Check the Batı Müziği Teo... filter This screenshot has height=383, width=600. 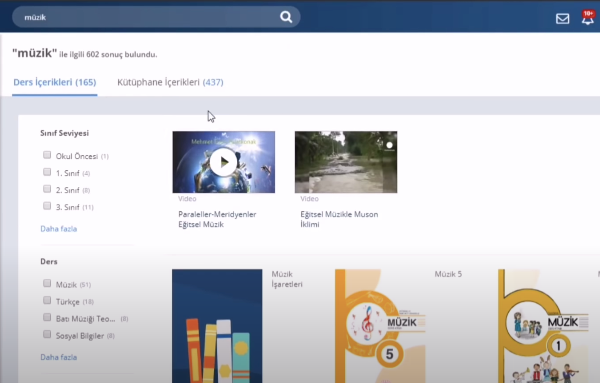pos(47,317)
